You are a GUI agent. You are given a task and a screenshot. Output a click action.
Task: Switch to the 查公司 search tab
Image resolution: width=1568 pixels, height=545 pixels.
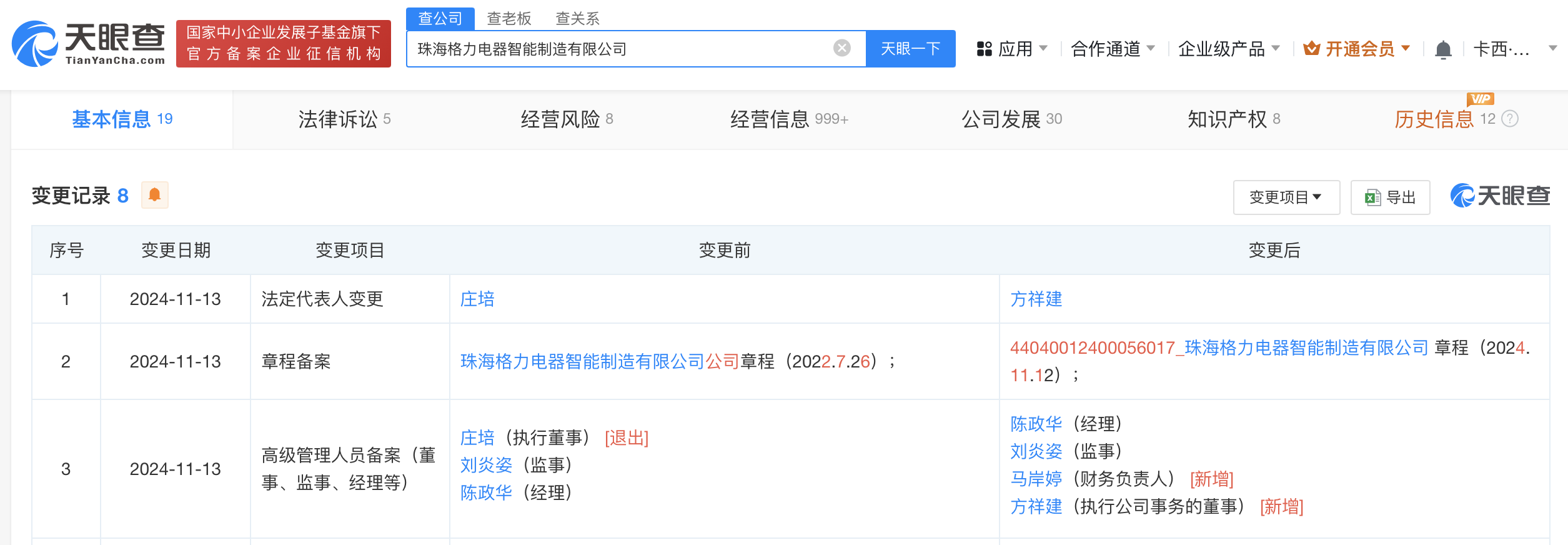(440, 19)
